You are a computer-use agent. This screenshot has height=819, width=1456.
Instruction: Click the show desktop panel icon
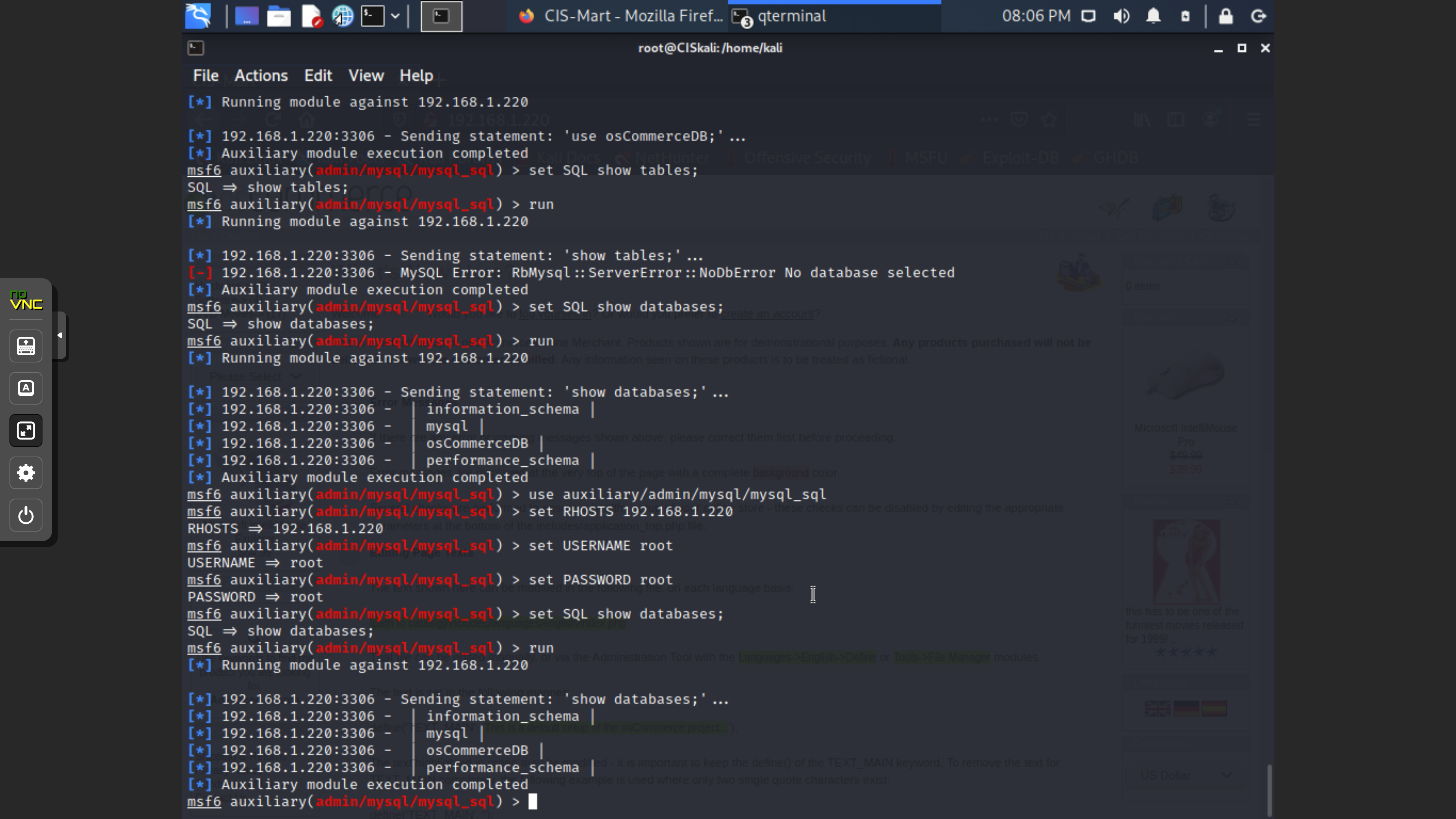pyautogui.click(x=246, y=16)
